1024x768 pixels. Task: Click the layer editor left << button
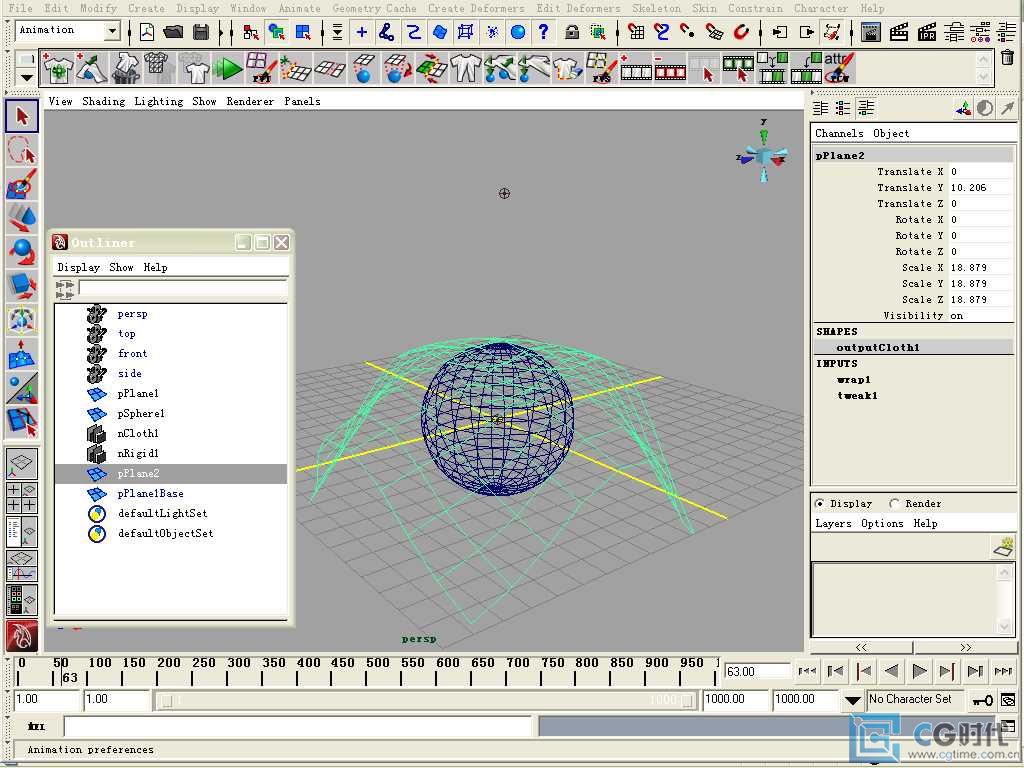(861, 647)
